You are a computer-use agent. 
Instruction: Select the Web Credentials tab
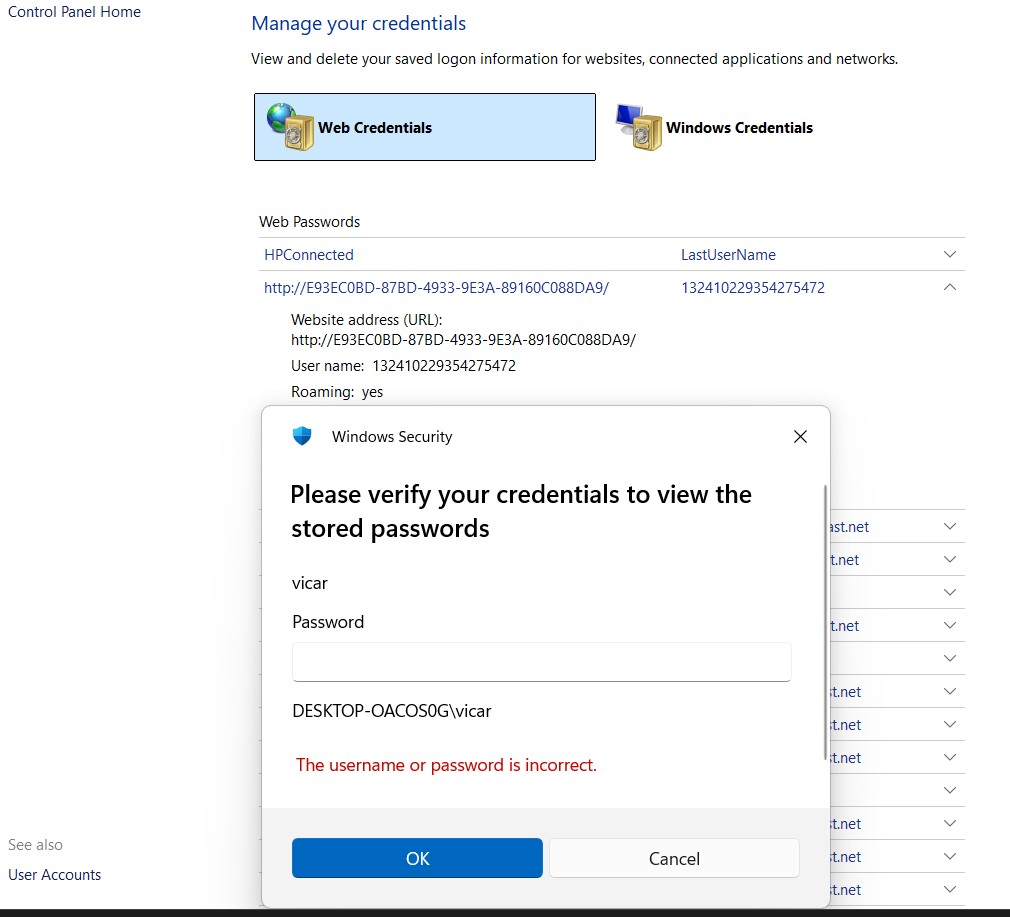(x=424, y=127)
